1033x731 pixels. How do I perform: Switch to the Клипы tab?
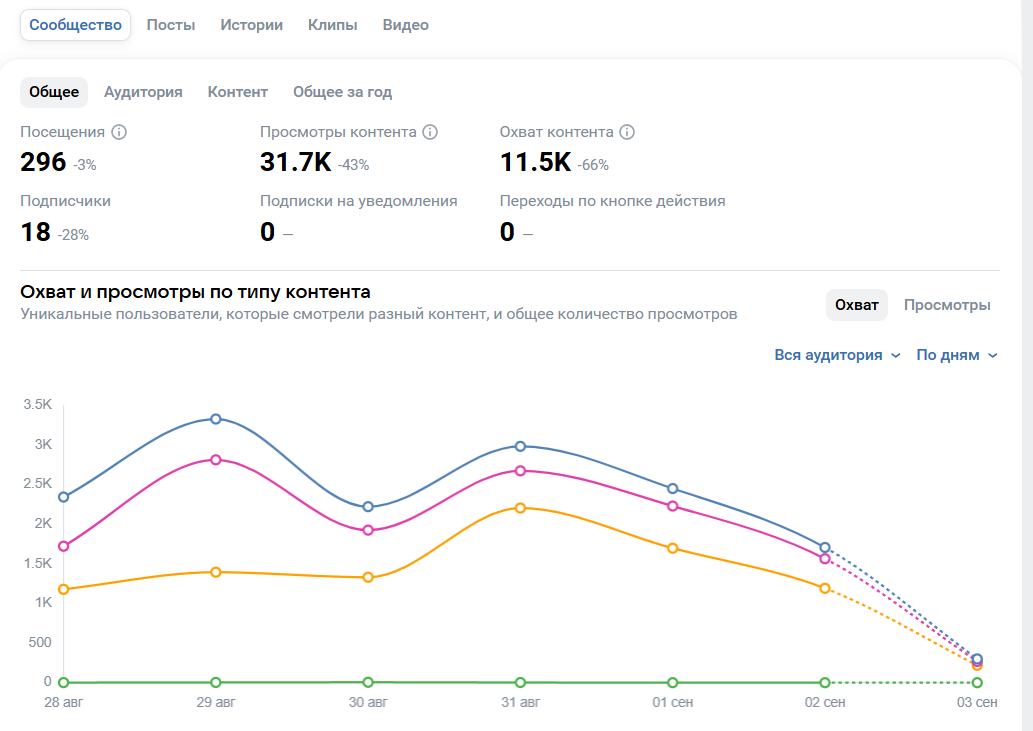(332, 25)
